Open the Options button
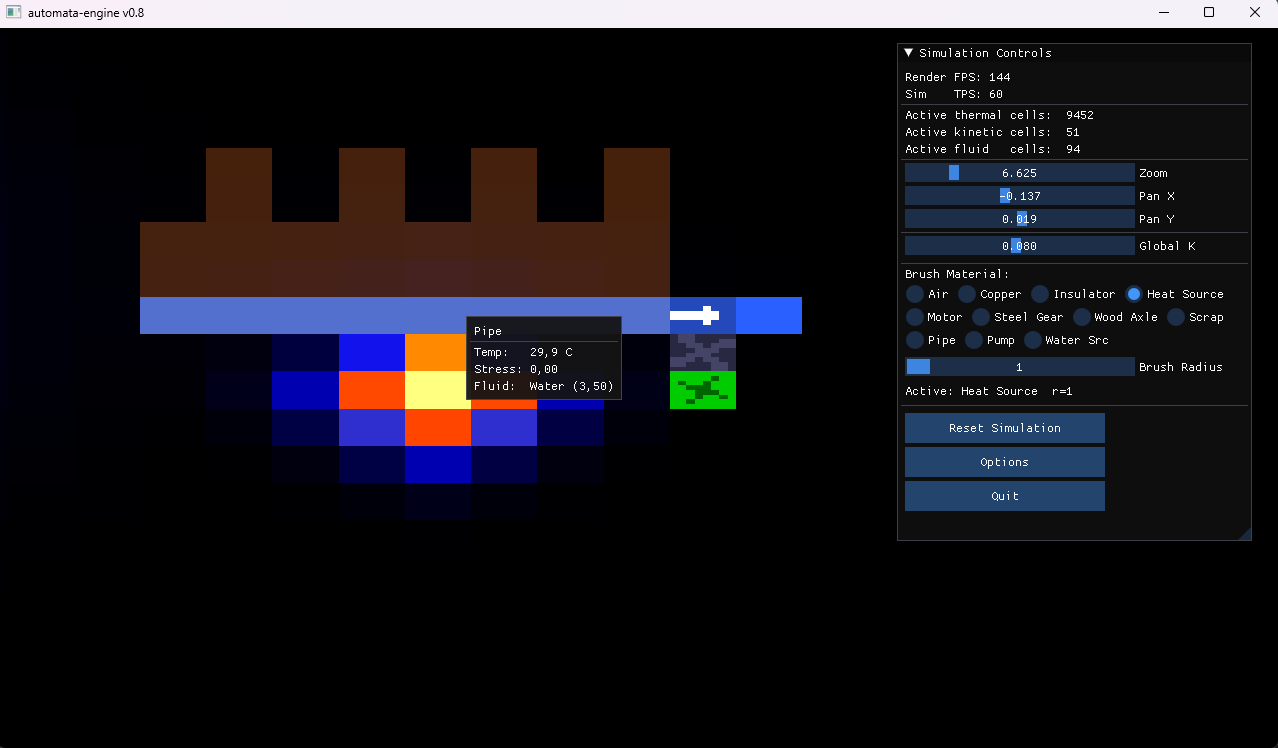This screenshot has height=748, width=1278. [1005, 462]
